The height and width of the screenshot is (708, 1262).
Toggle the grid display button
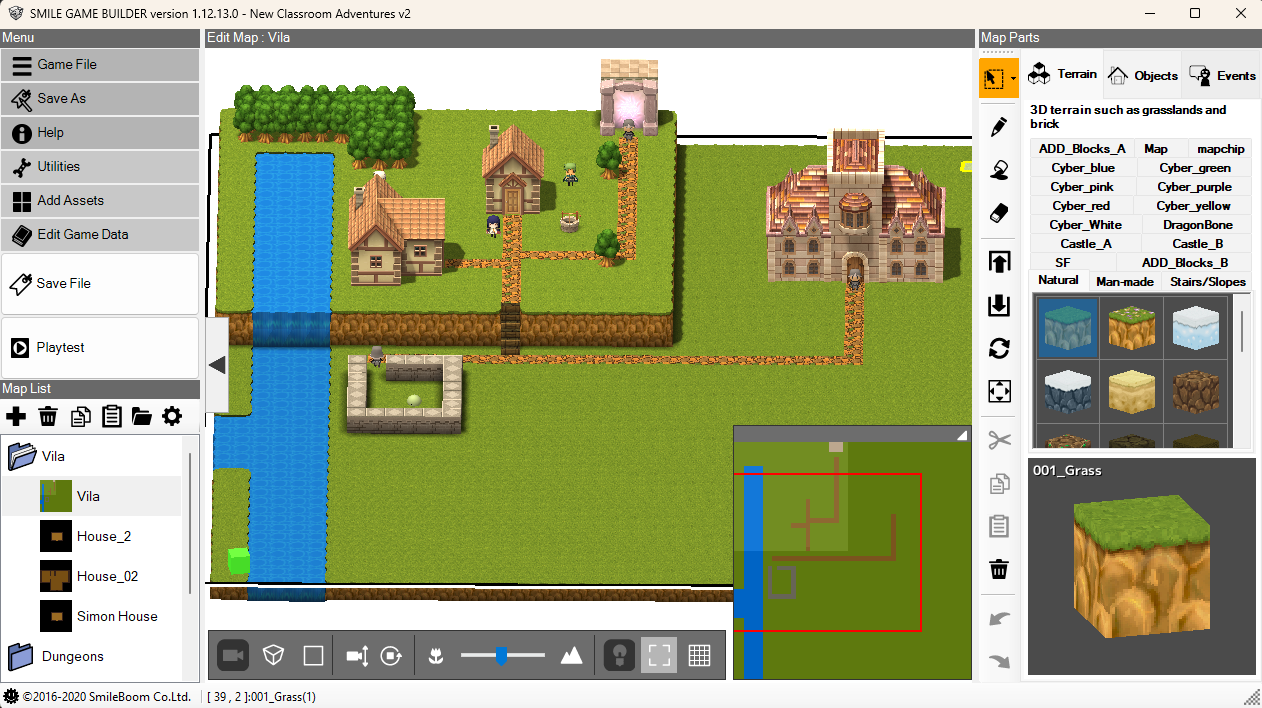coord(699,655)
